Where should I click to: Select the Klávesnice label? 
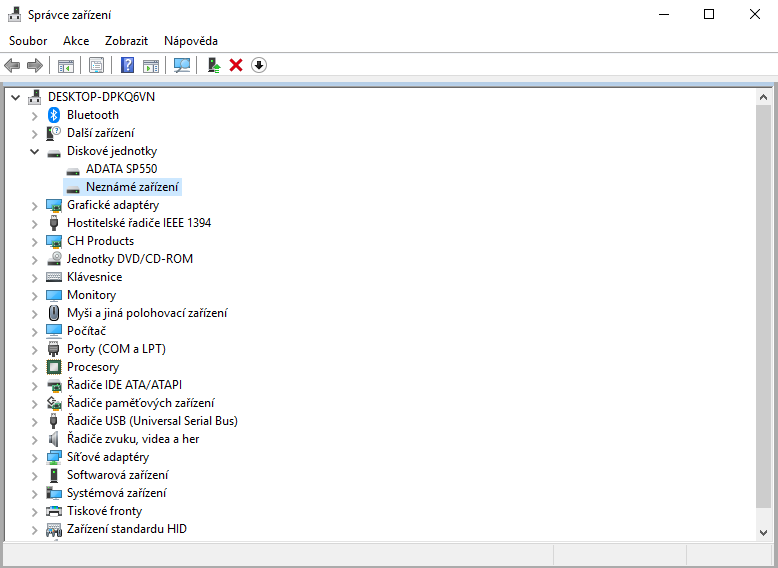[x=95, y=277]
